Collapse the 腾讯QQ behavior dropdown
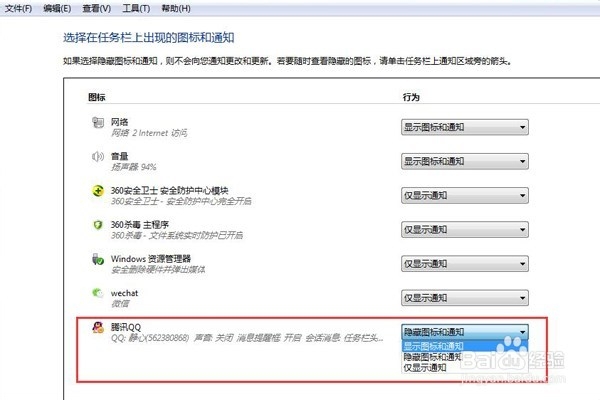Image resolution: width=600 pixels, height=400 pixels. [465, 332]
